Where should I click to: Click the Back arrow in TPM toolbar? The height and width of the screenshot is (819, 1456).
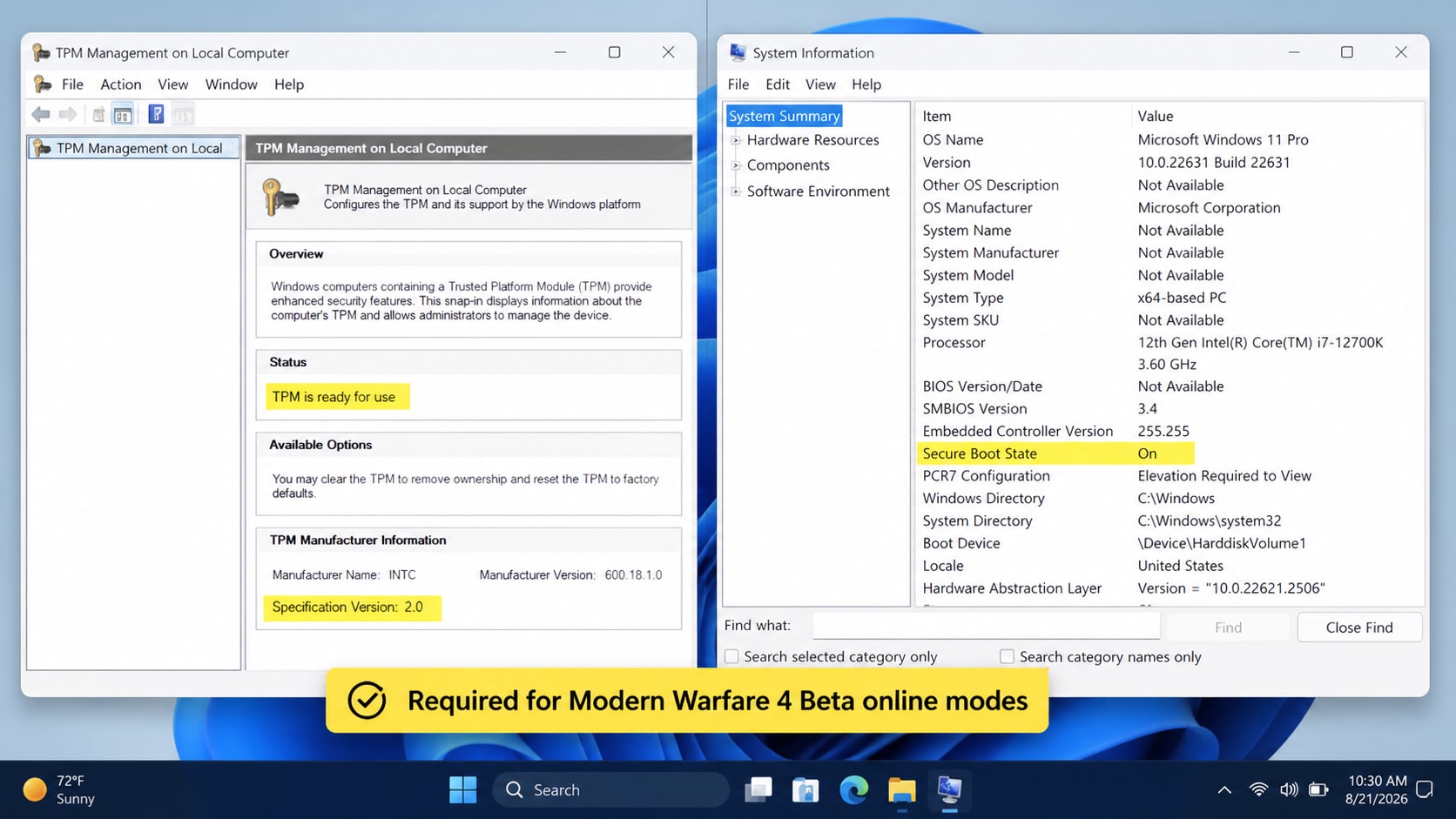coord(41,114)
